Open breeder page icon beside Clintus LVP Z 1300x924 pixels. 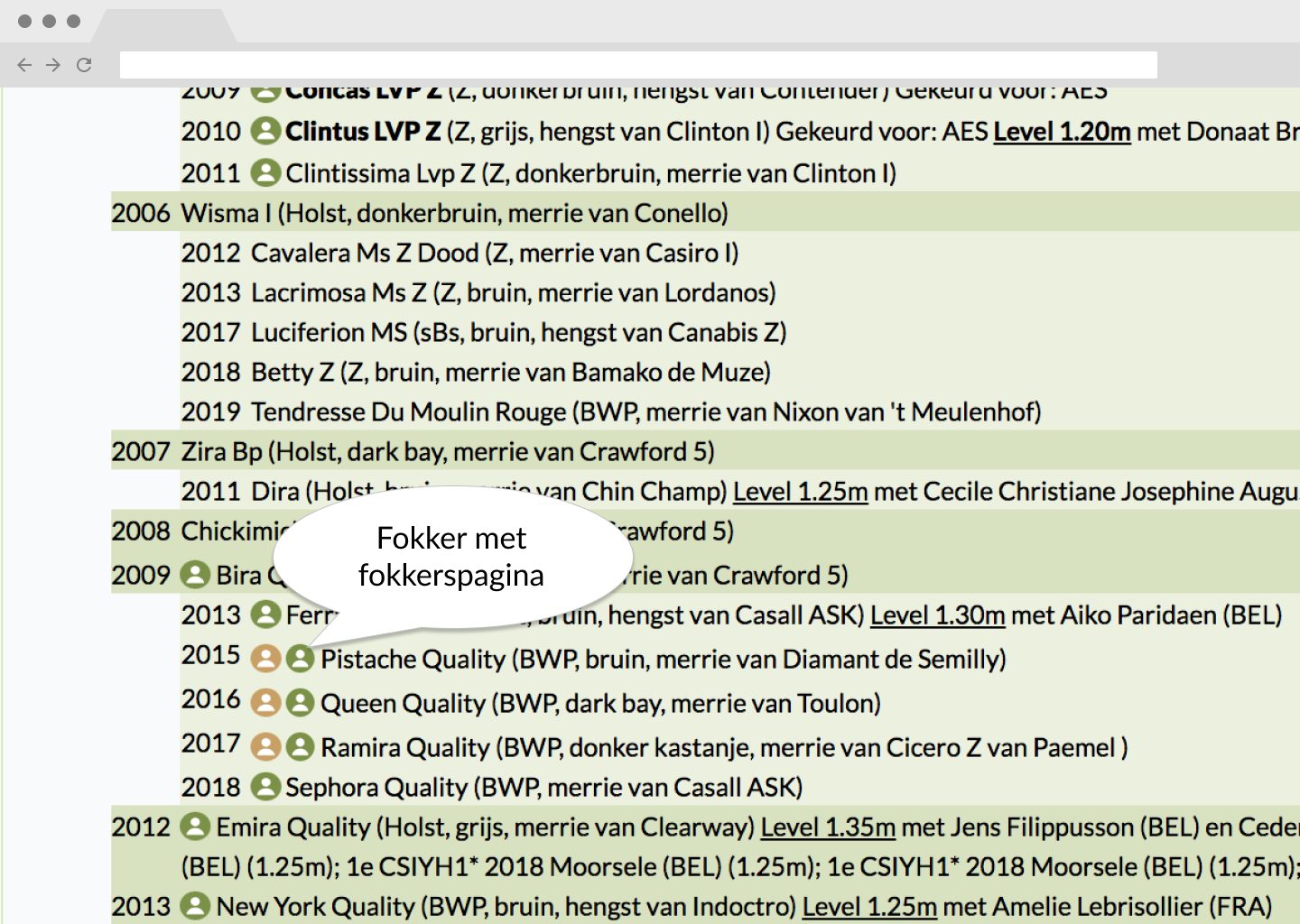(265, 131)
